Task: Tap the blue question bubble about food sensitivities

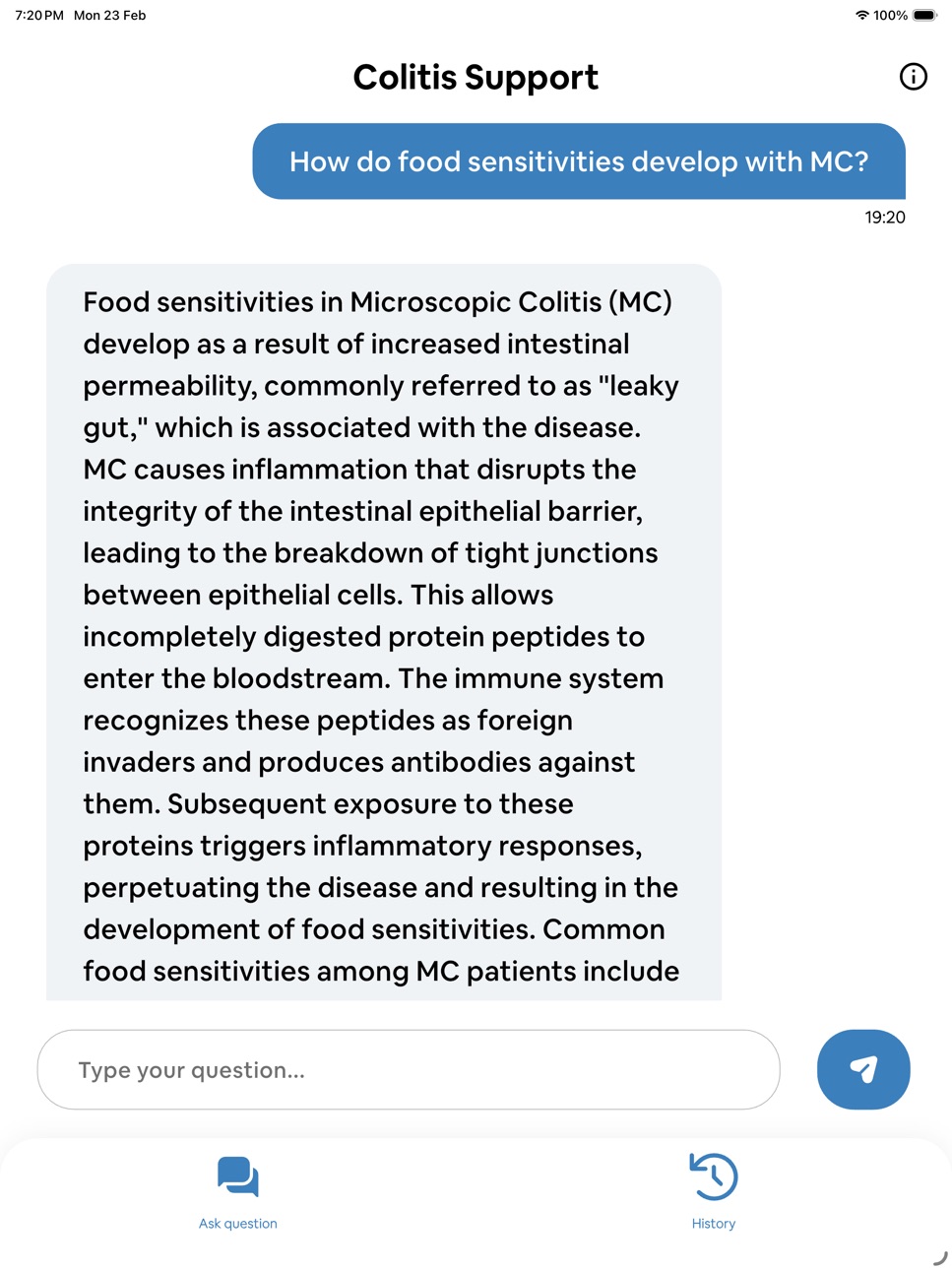Action: click(x=579, y=161)
